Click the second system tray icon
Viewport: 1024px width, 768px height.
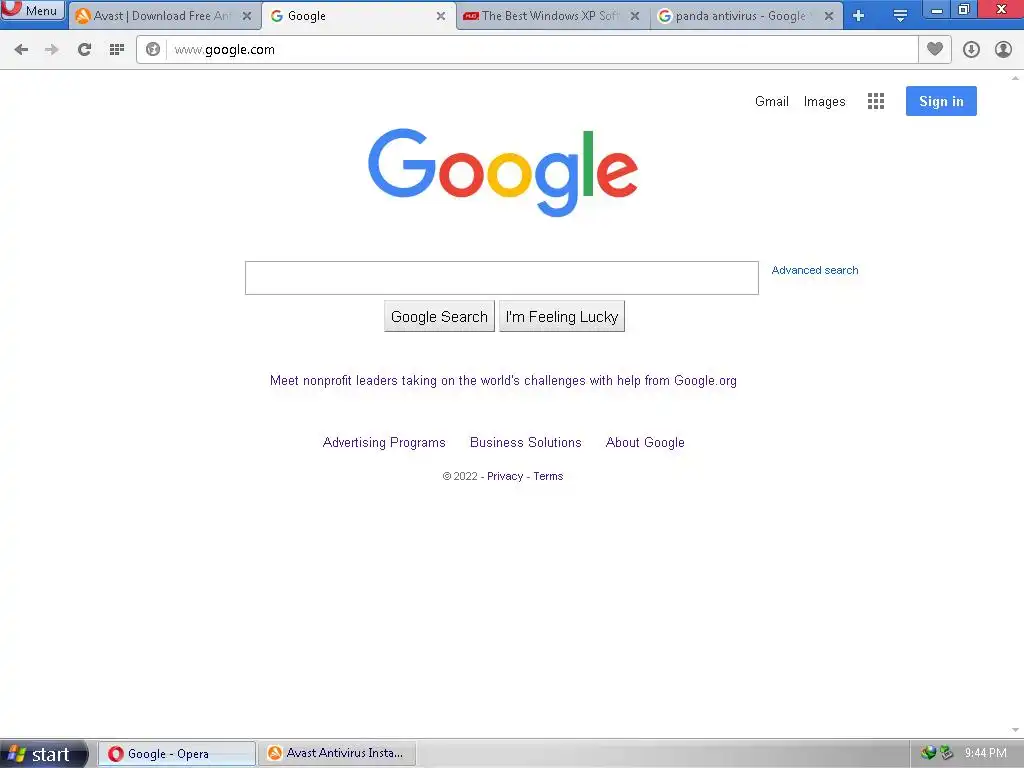click(946, 753)
